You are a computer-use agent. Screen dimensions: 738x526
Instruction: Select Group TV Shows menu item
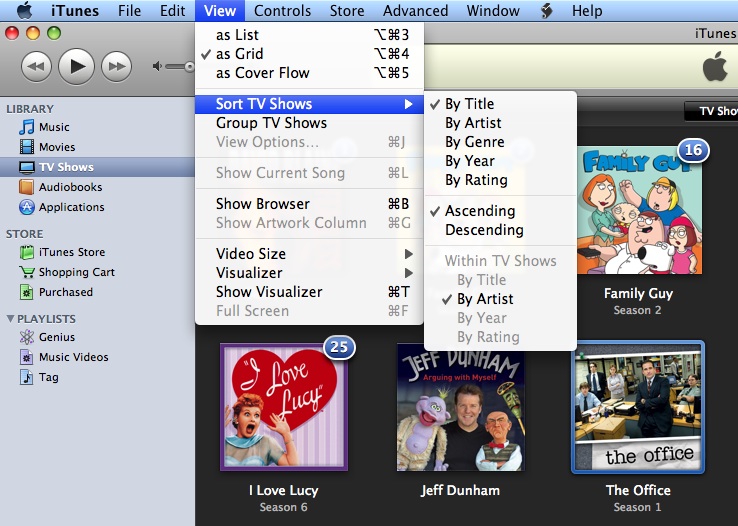tap(309, 123)
